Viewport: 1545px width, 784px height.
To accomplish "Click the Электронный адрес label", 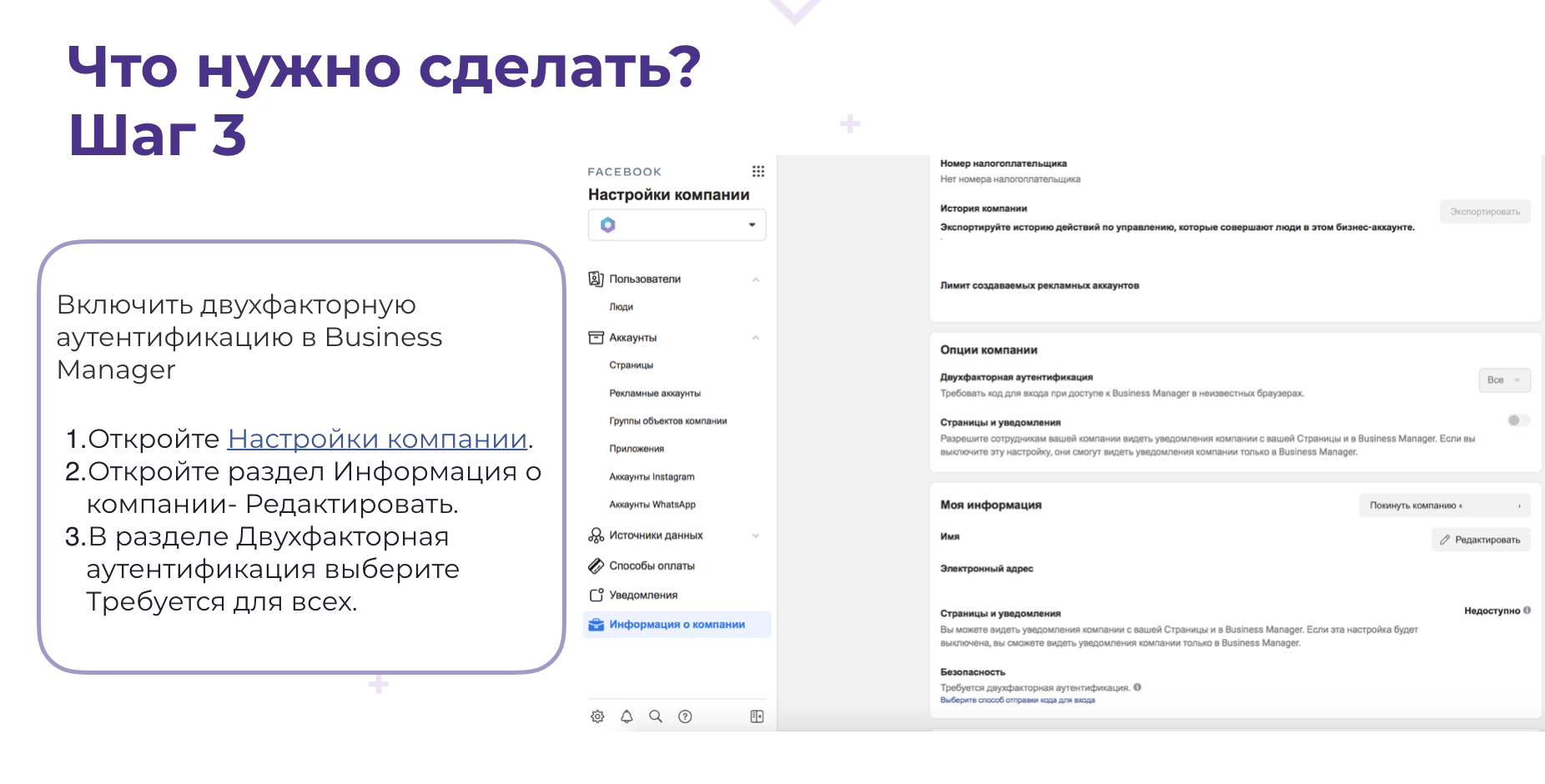I will pyautogui.click(x=986, y=568).
